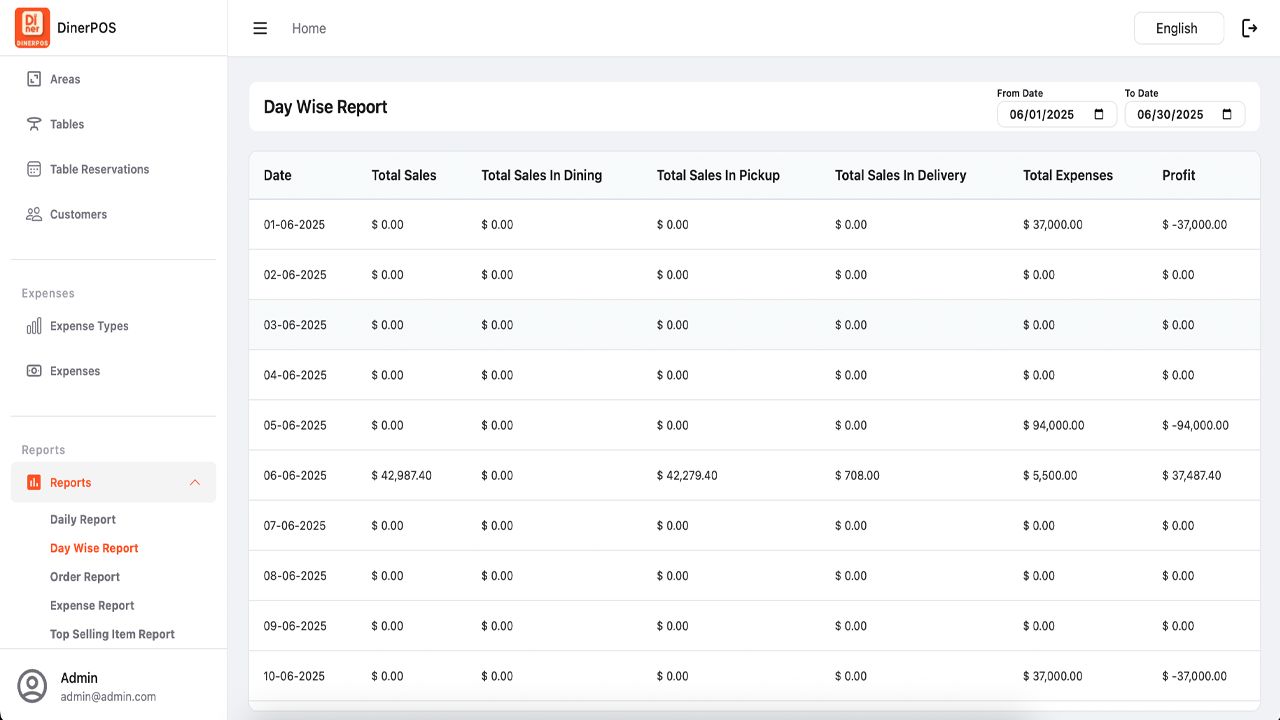Image resolution: width=1280 pixels, height=720 pixels.
Task: Open Areas via its sidebar icon
Action: click(34, 79)
